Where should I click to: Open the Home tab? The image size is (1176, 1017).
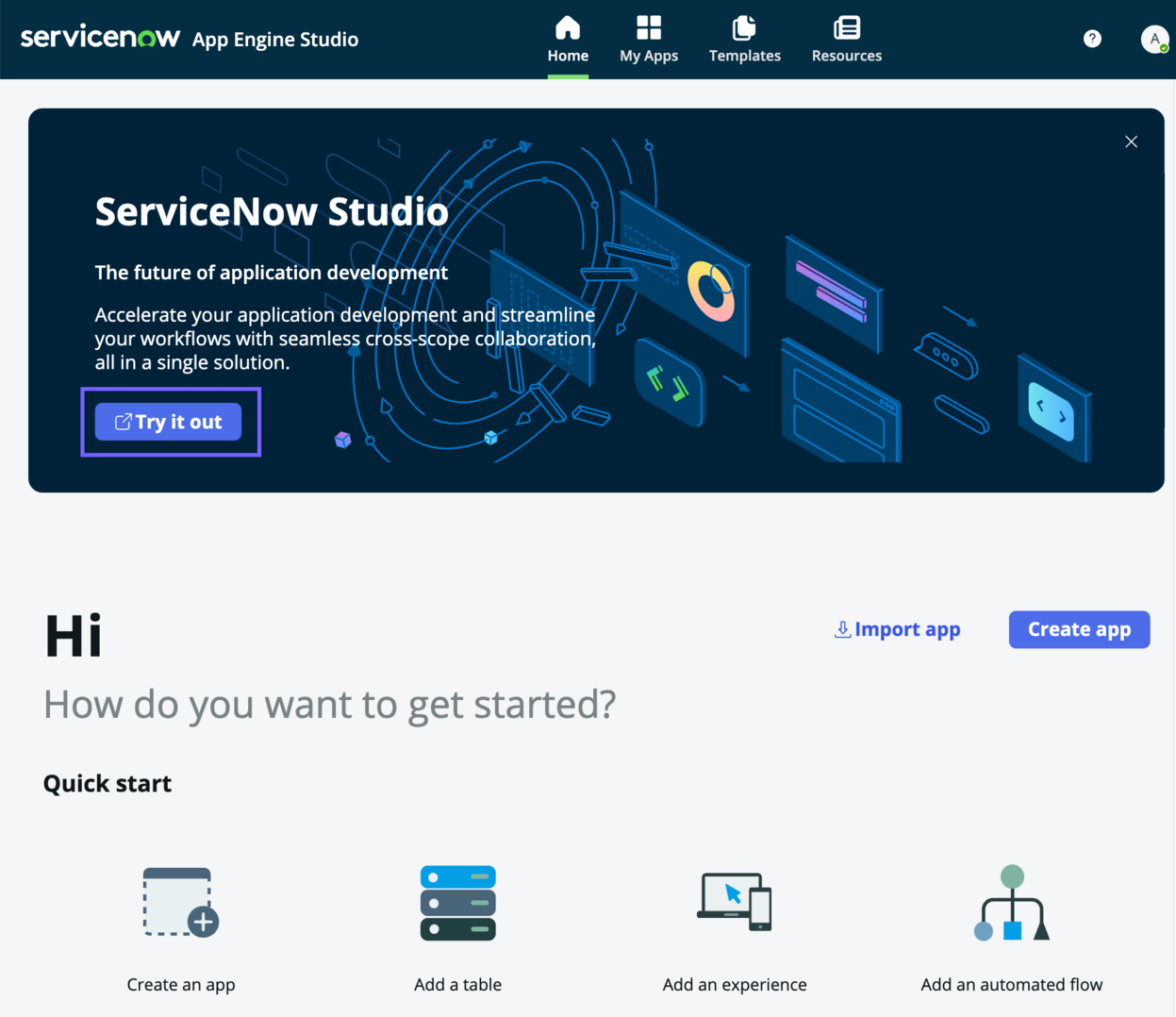point(568,40)
